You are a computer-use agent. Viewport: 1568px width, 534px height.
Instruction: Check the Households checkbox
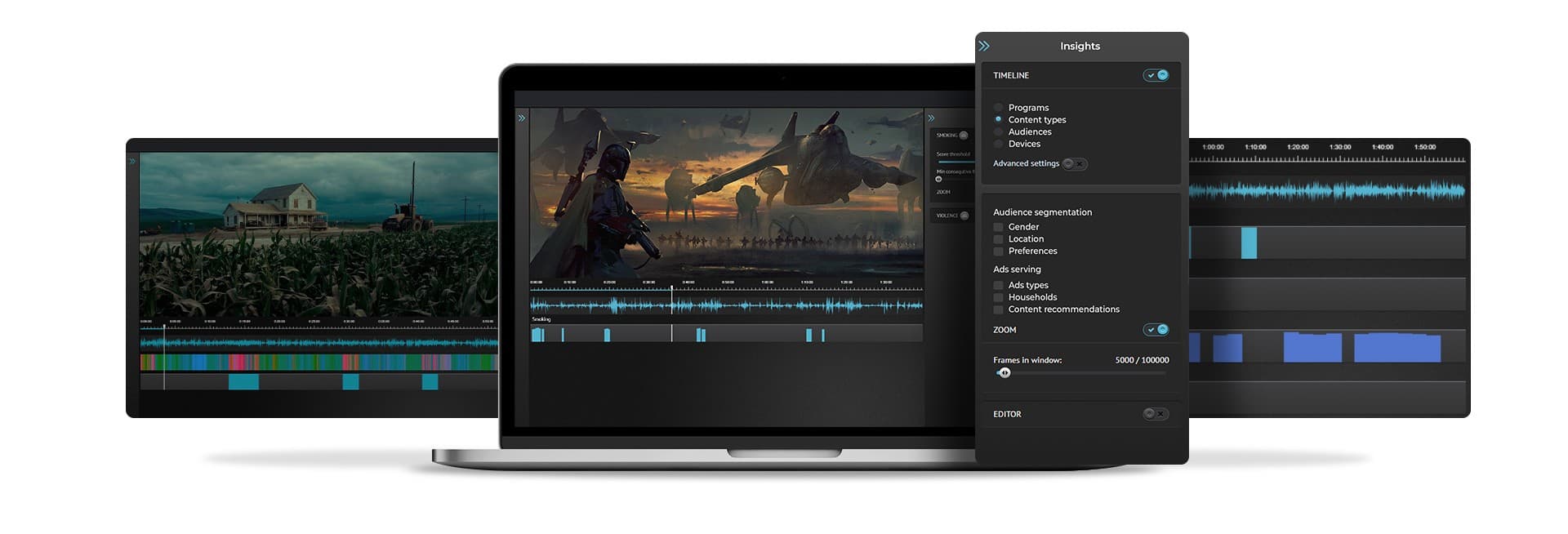[x=998, y=297]
